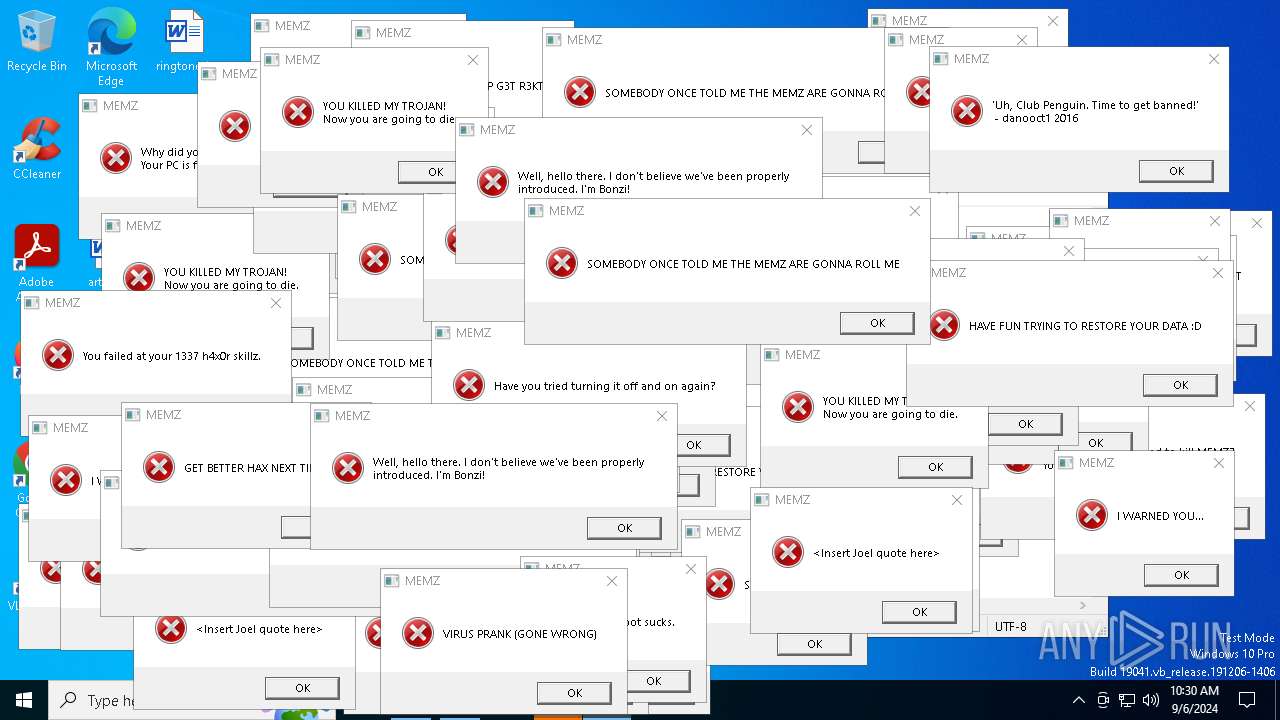Image resolution: width=1280 pixels, height=720 pixels.
Task: Open the Adobe Acrobat desktop shortcut
Action: point(37,257)
